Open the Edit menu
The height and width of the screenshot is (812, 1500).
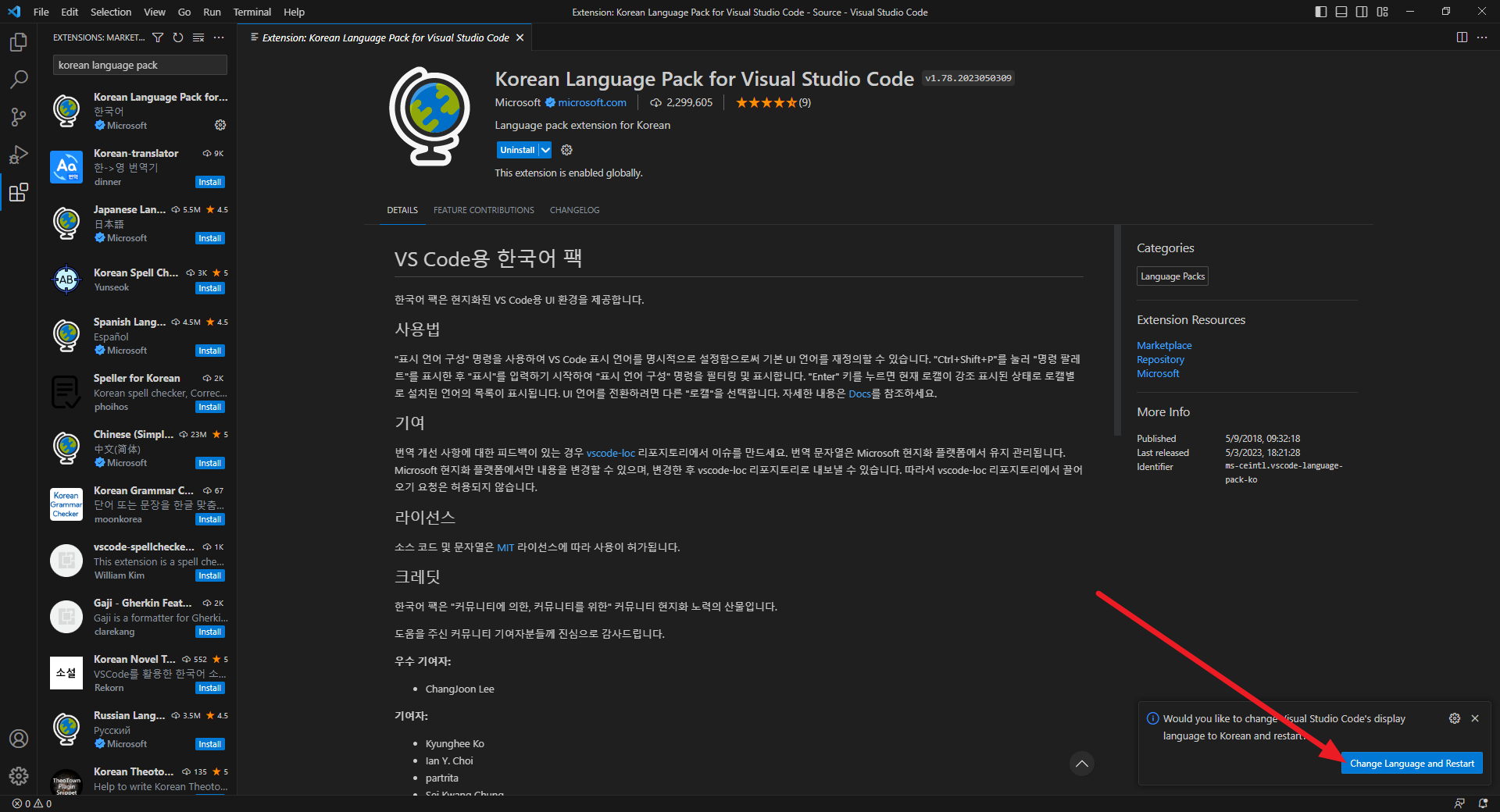70,12
